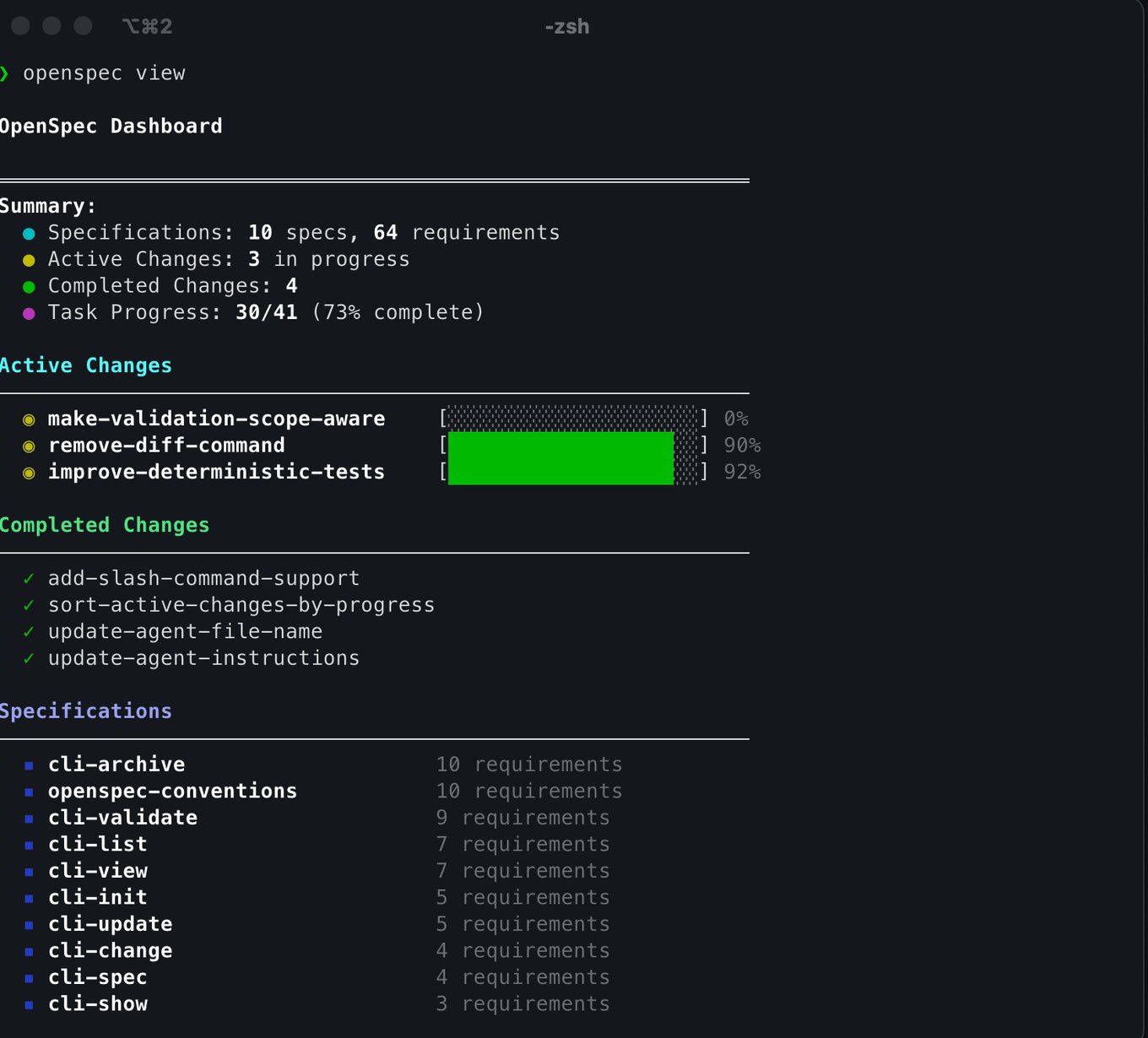Viewport: 1148px width, 1038px height.
Task: Select the blue square icon beside cli-archive
Action: click(30, 765)
